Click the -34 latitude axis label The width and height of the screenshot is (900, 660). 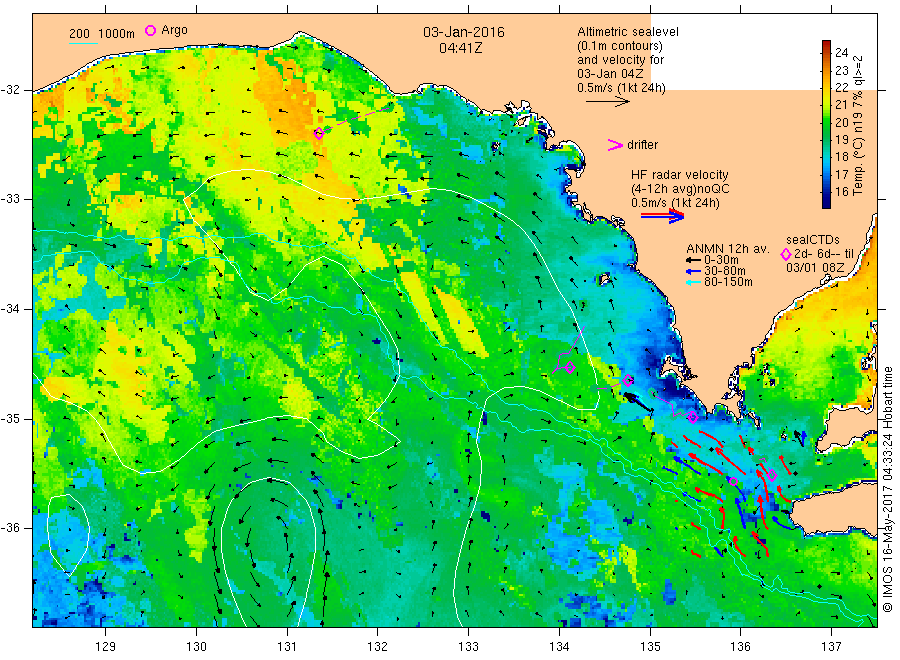pyautogui.click(x=10, y=309)
